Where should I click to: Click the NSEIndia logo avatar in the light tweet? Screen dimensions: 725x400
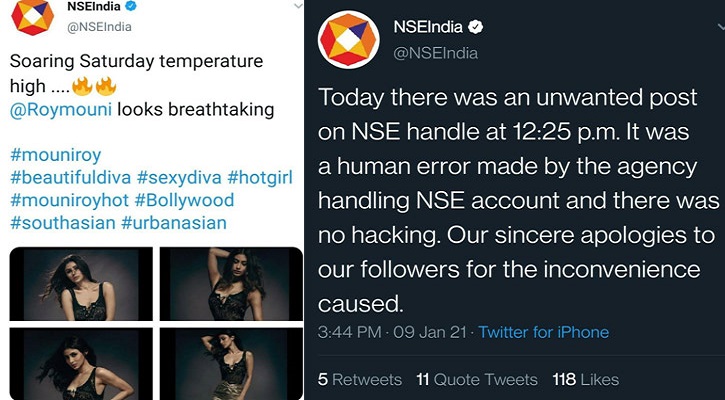click(x=32, y=16)
